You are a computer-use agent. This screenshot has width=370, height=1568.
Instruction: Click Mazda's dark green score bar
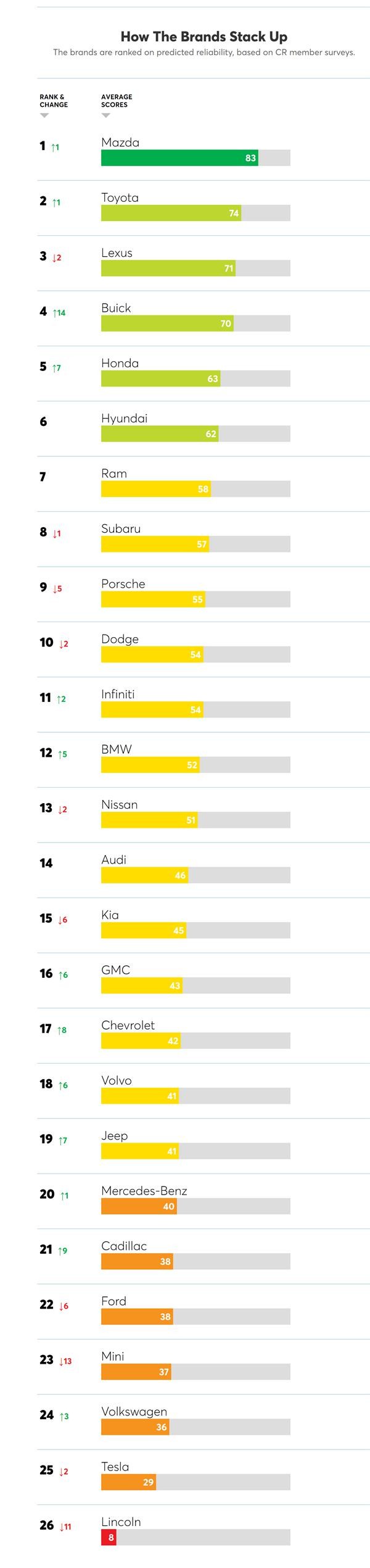(x=179, y=158)
